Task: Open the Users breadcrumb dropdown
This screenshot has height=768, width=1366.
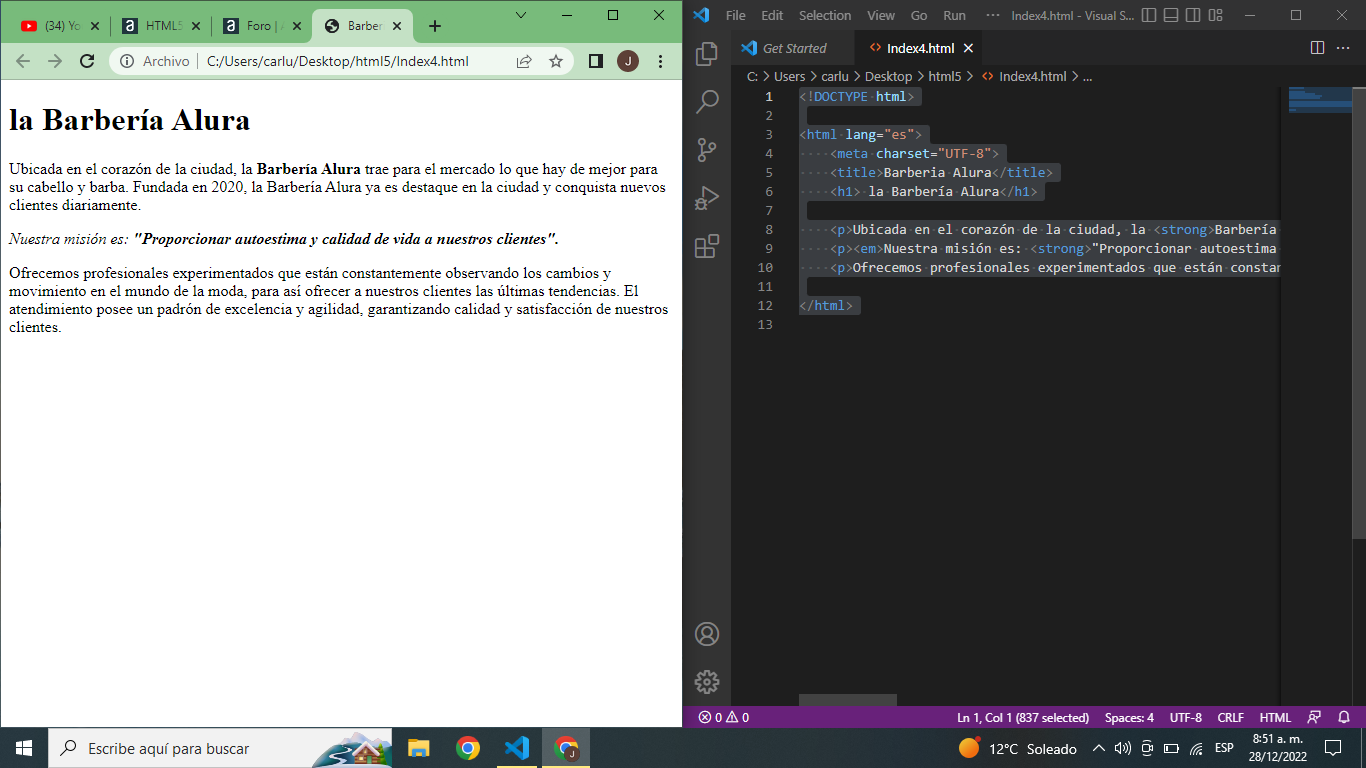Action: pyautogui.click(x=789, y=76)
